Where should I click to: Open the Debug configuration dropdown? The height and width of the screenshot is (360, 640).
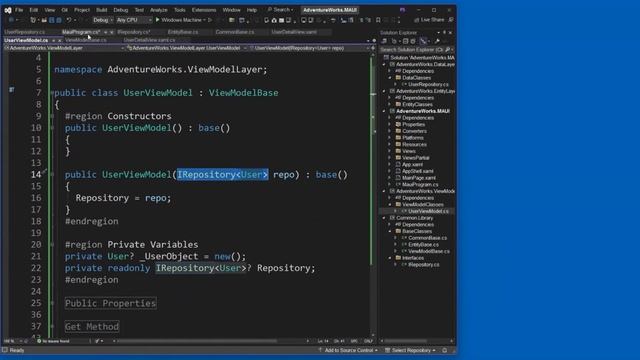tap(103, 20)
